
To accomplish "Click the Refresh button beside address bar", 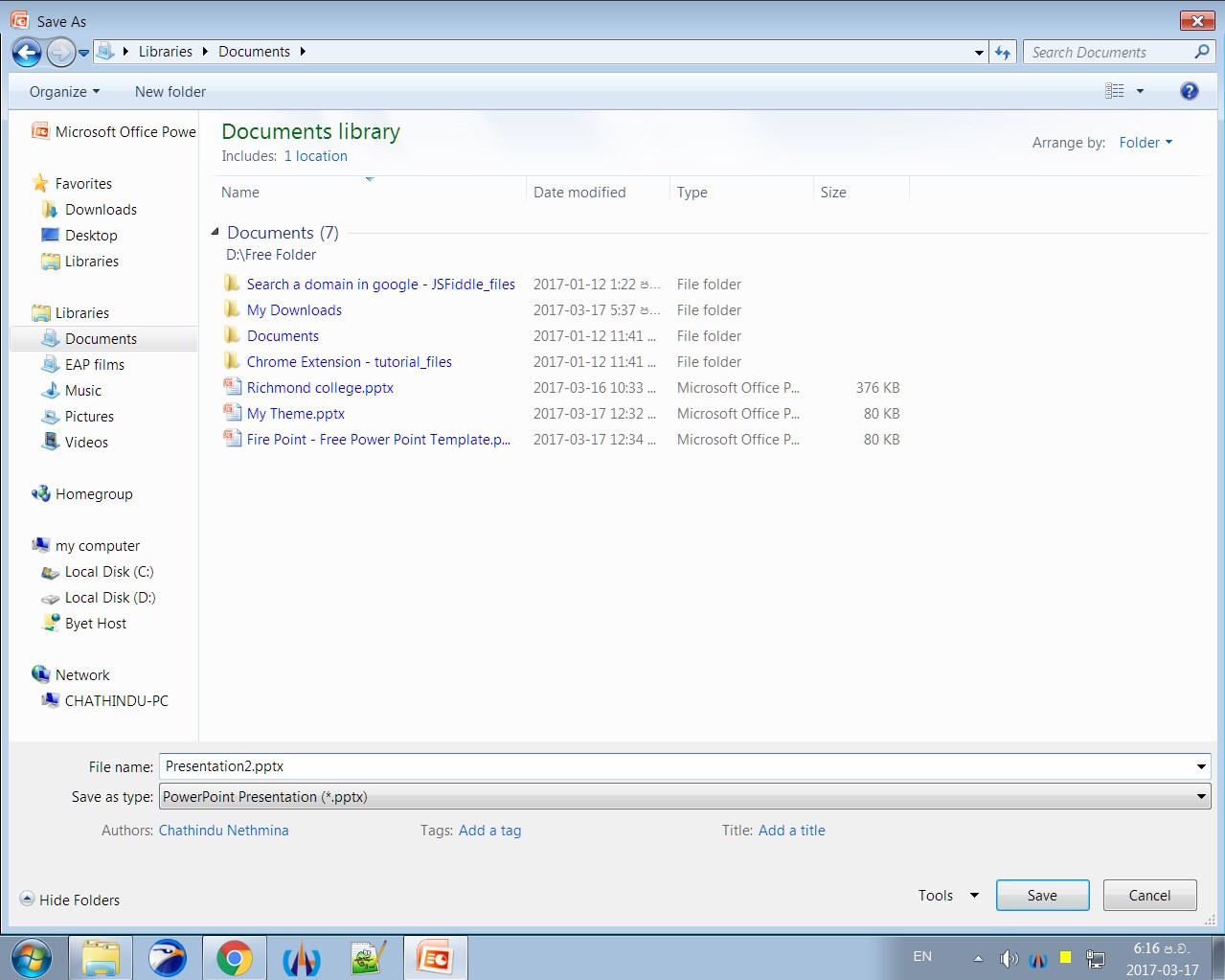I will (1003, 53).
